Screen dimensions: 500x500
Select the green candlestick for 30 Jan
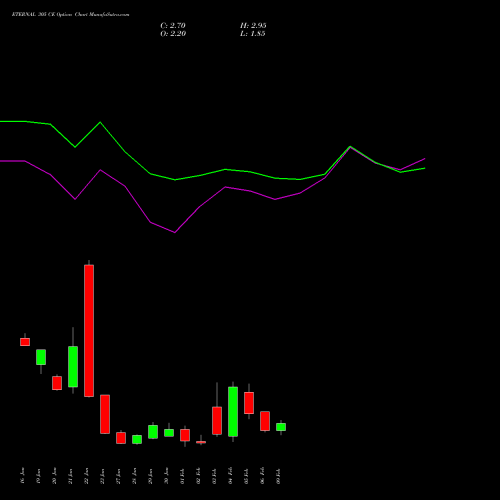click(x=169, y=433)
